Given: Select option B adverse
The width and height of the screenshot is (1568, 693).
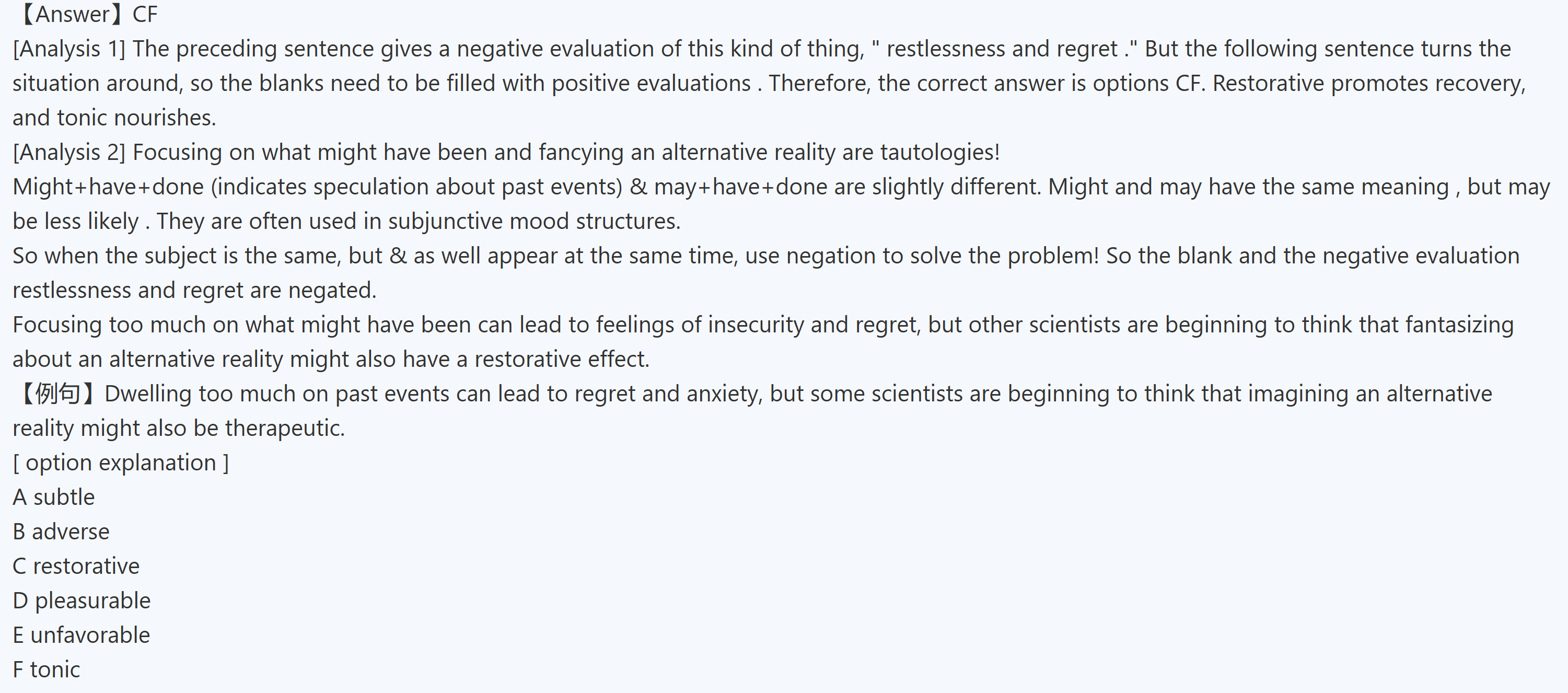Looking at the screenshot, I should [61, 532].
